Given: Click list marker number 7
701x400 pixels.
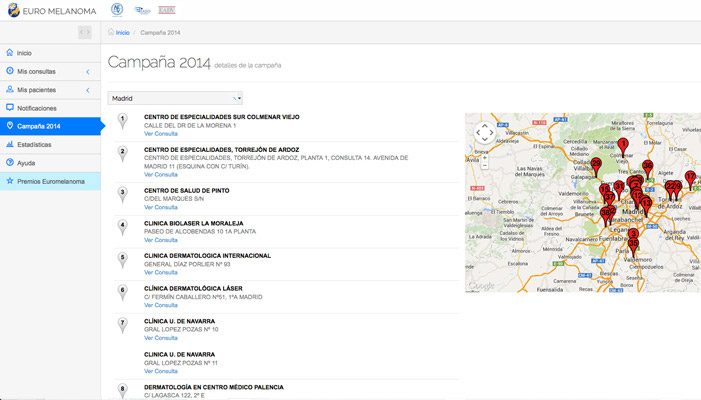Looking at the screenshot, I should click(122, 325).
